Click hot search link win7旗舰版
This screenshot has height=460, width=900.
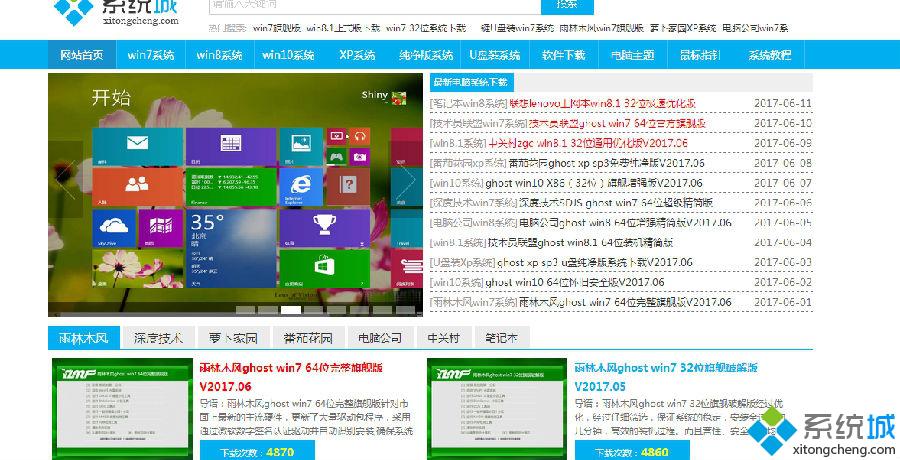coord(277,28)
